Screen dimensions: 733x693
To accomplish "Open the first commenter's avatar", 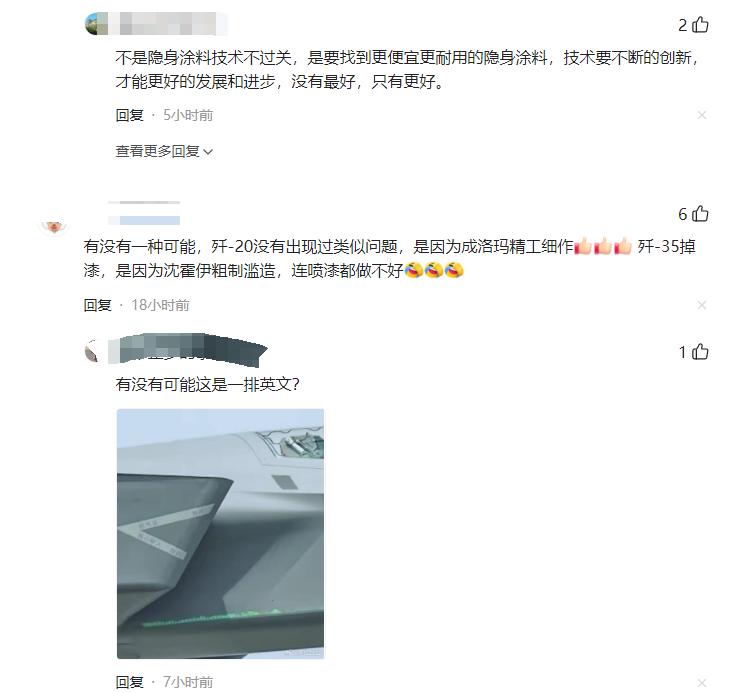I will coord(95,23).
